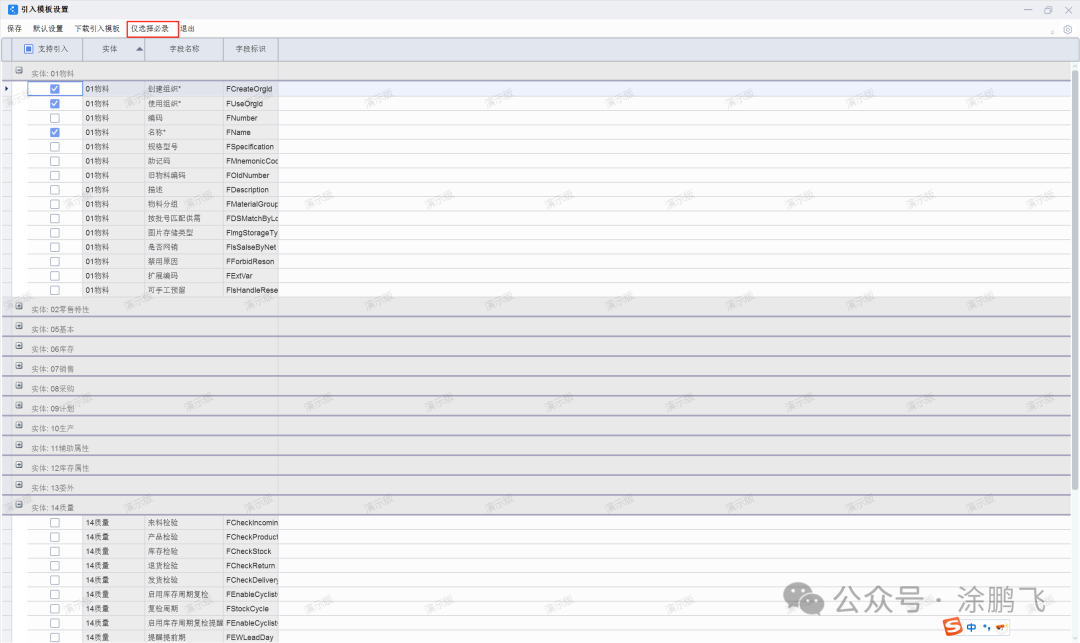Enable the 规格型号 field checkbox
The image size is (1080, 643).
(x=55, y=147)
